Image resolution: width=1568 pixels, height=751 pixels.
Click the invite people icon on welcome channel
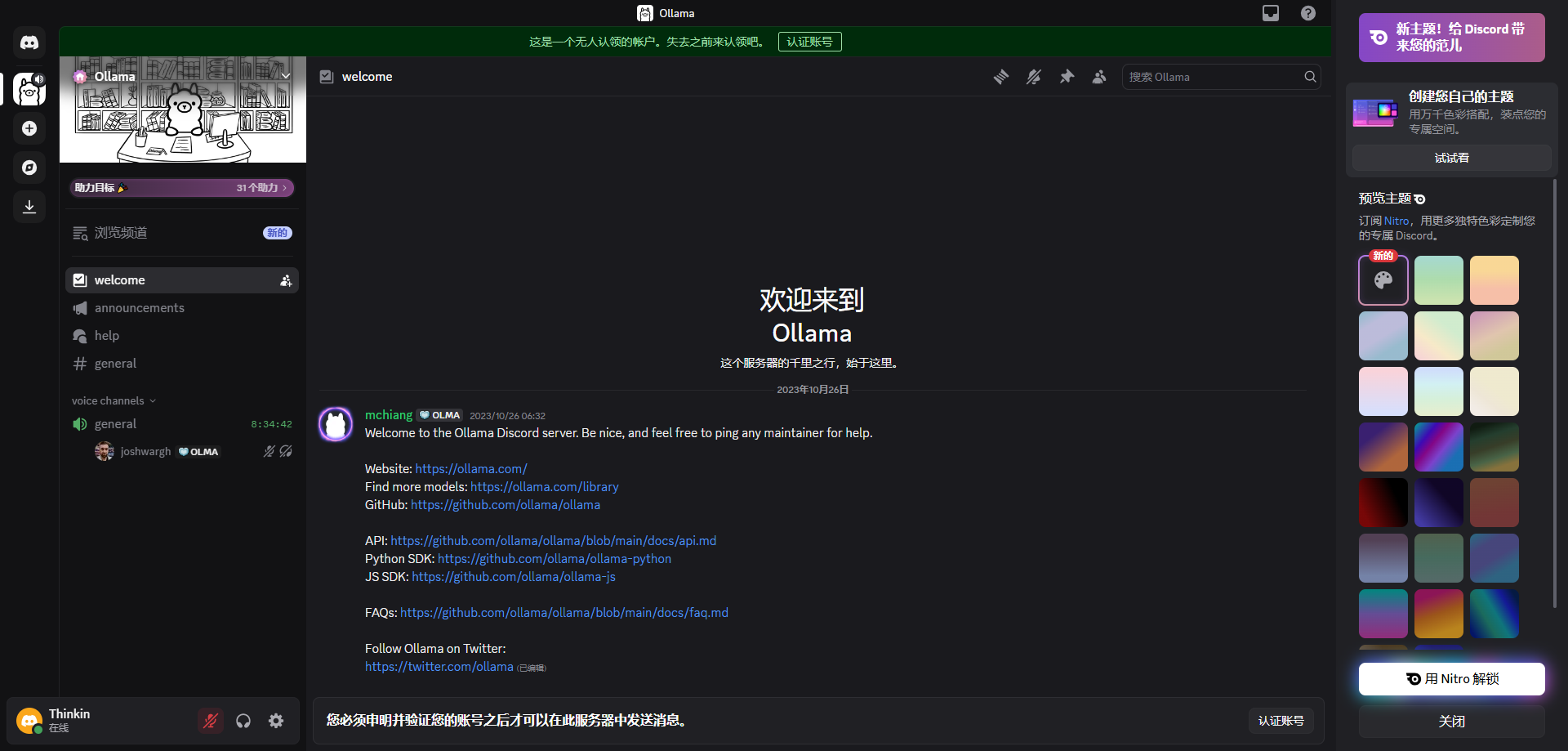coord(286,280)
